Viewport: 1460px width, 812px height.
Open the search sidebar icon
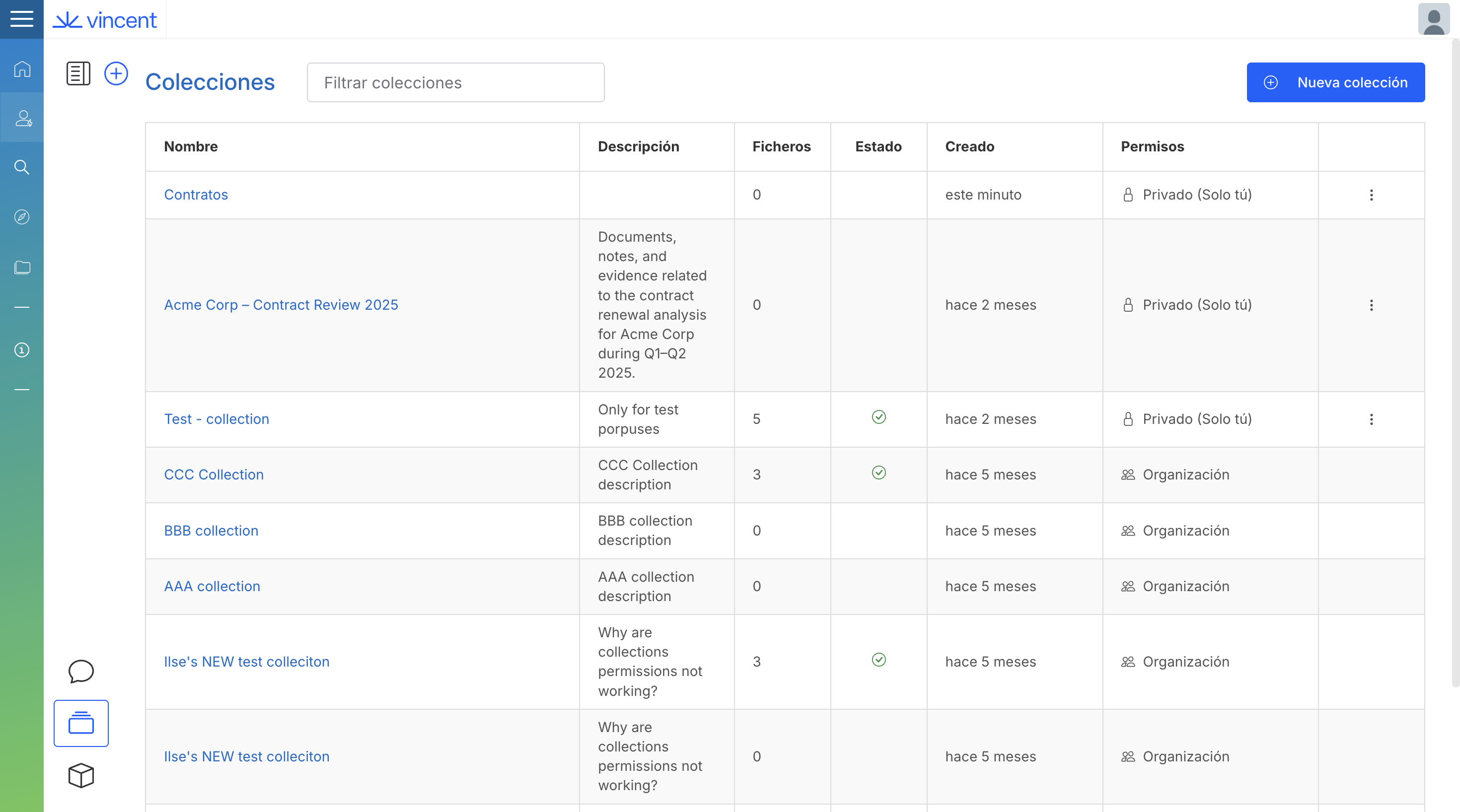21,167
